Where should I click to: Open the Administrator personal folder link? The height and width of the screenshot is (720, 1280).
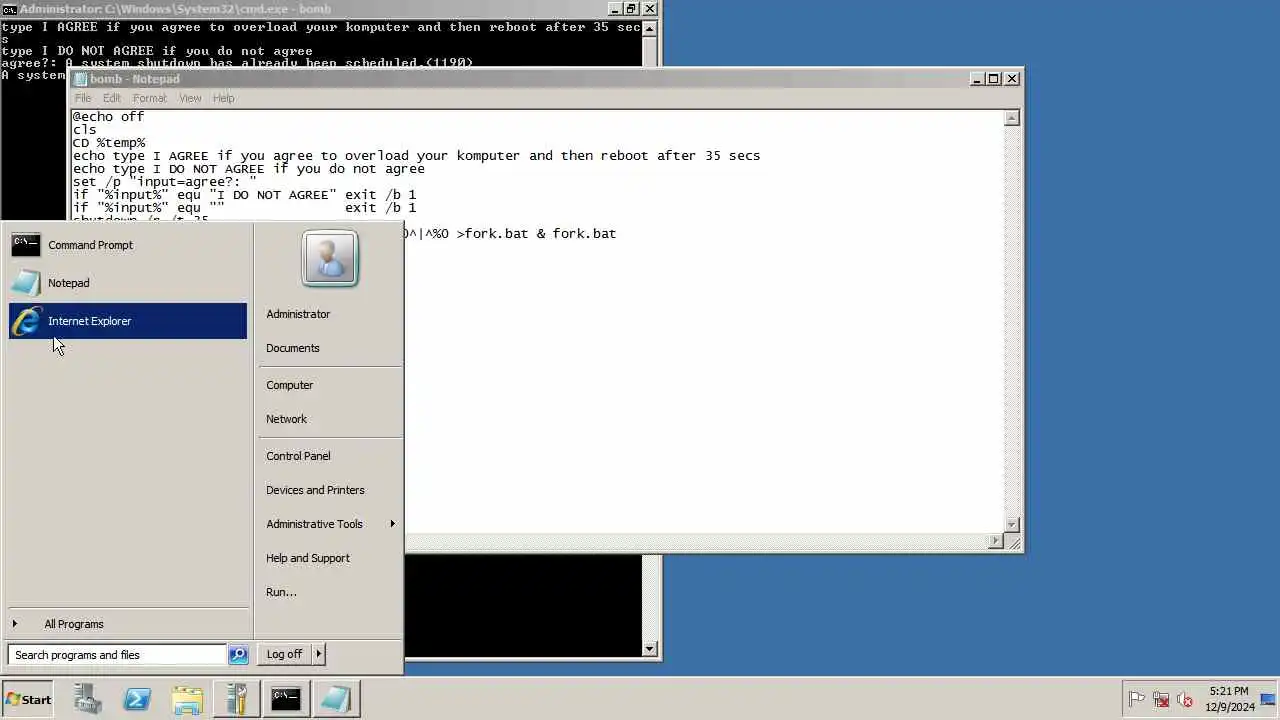pyautogui.click(x=298, y=314)
